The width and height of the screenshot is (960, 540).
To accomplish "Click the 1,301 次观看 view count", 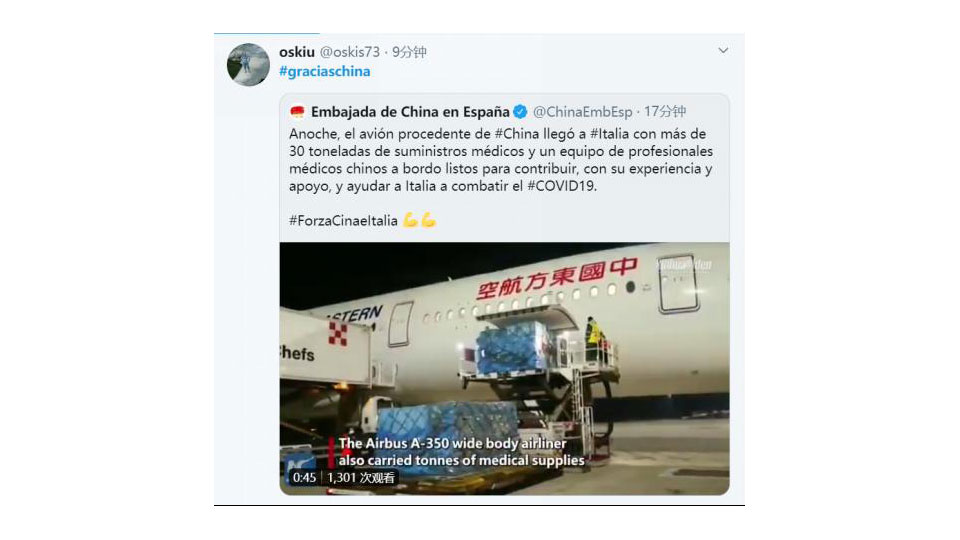I will 361,478.
